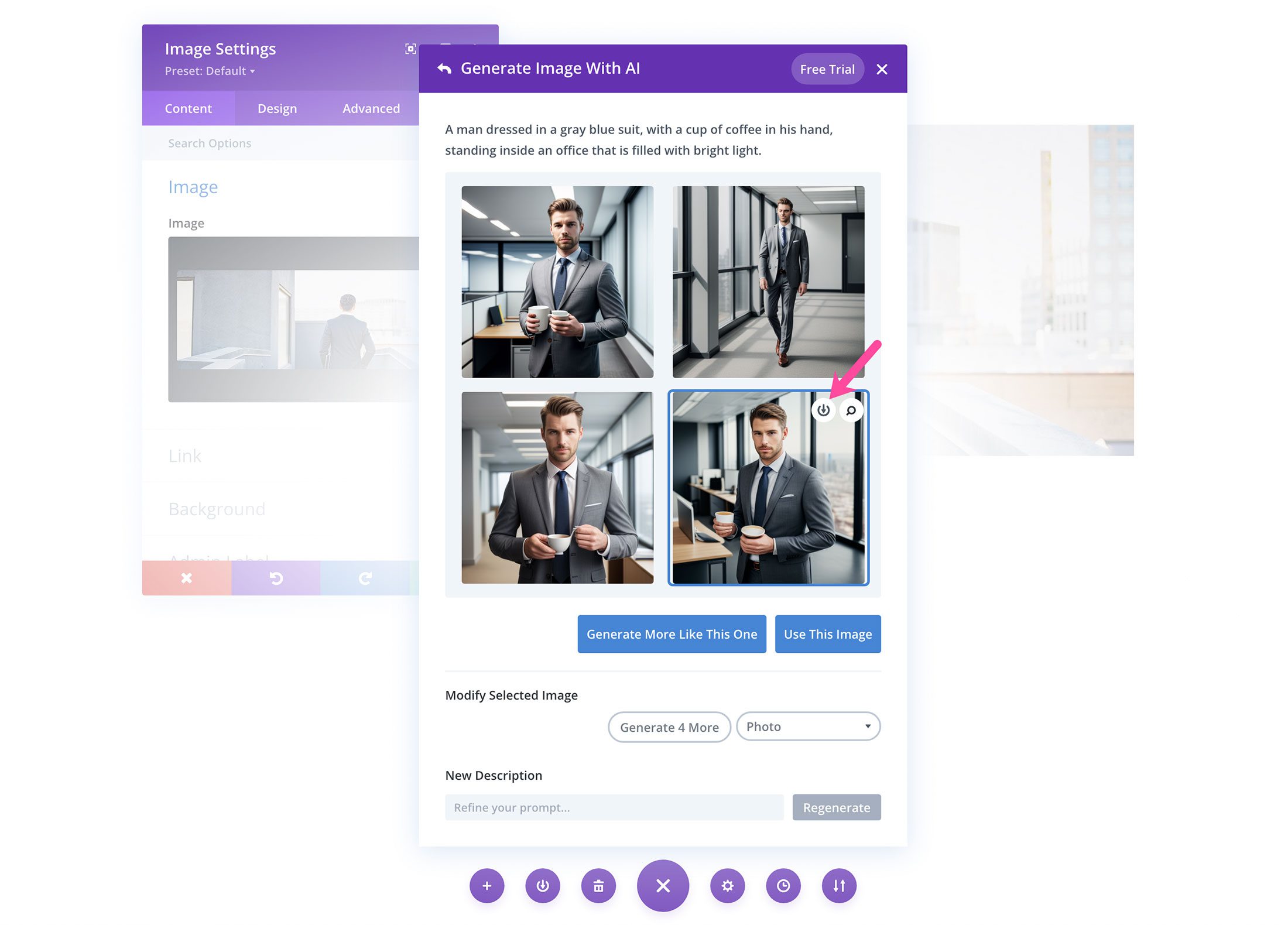Click the redo button in Image Settings

pyautogui.click(x=365, y=577)
